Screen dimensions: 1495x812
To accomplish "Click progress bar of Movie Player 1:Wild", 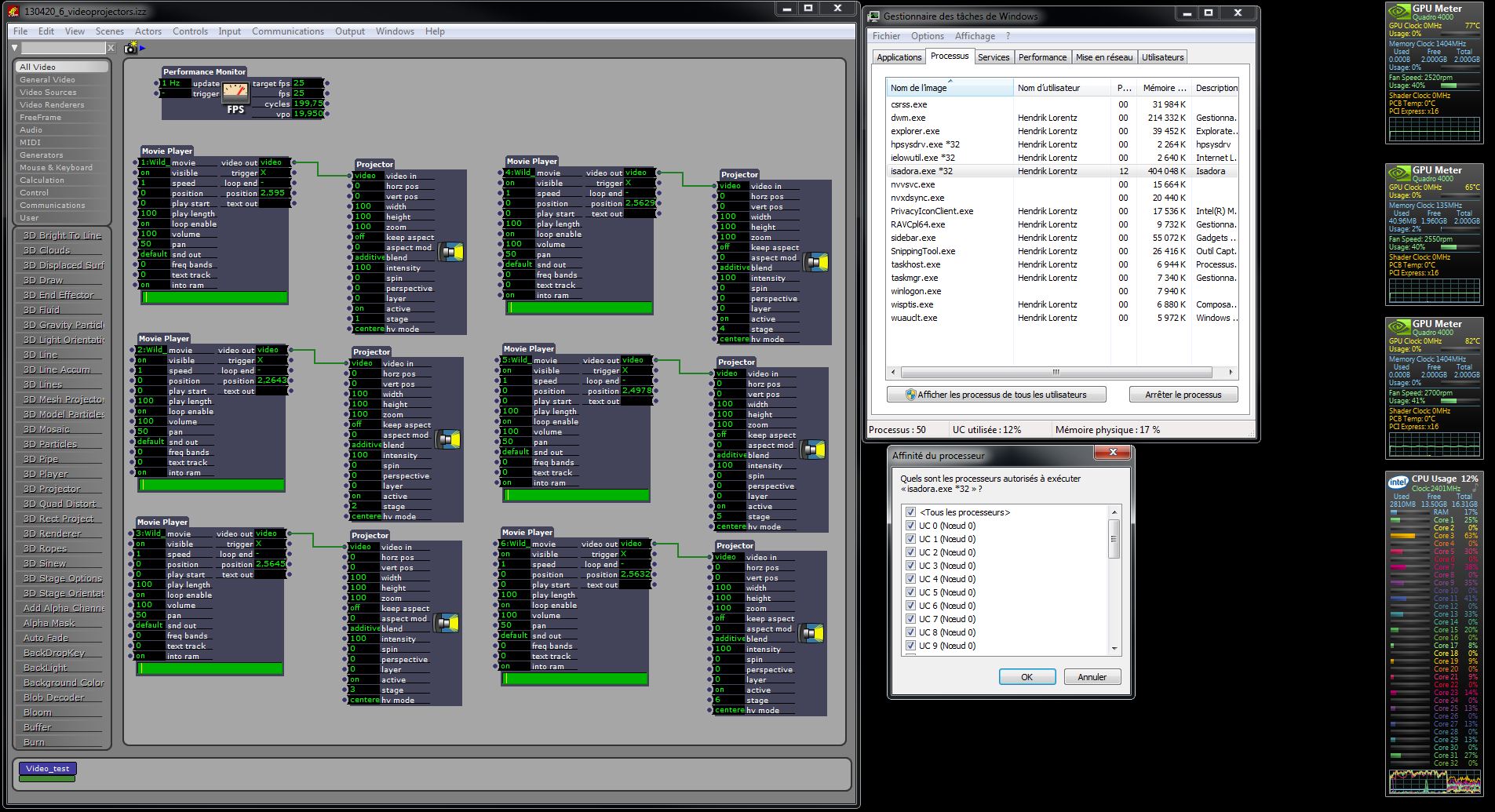I will pos(215,297).
